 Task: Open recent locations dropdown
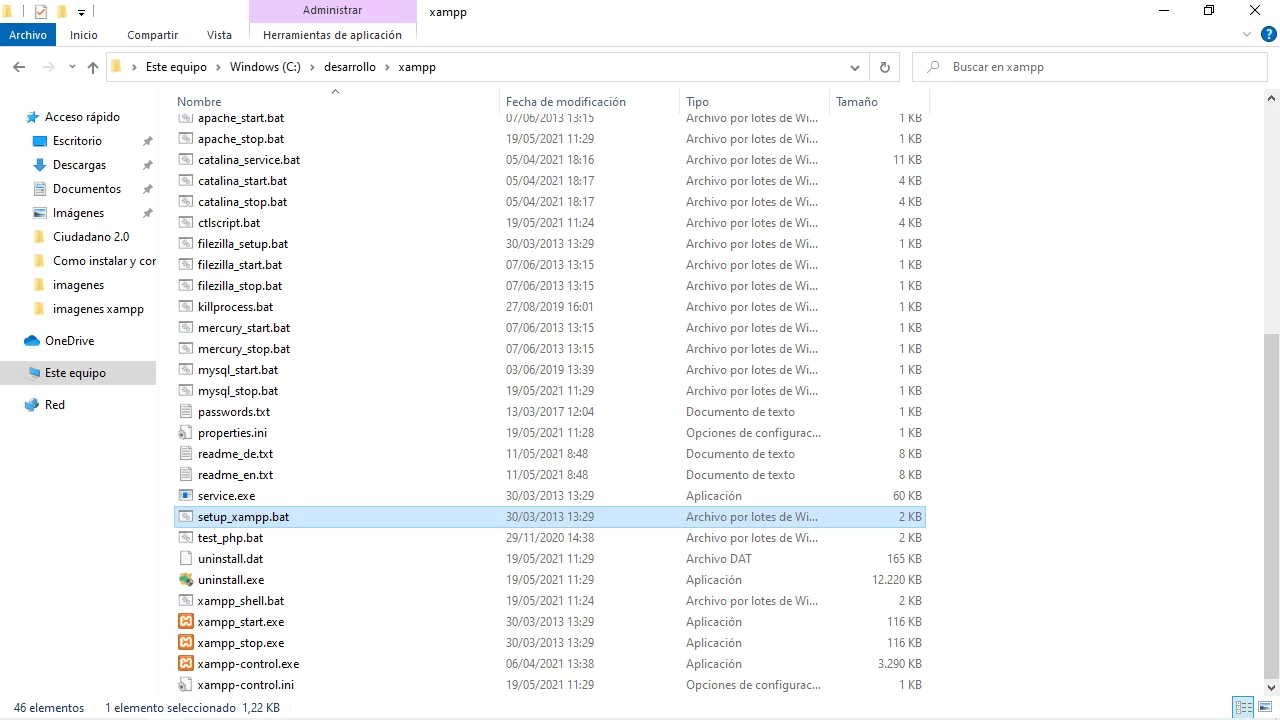(72, 67)
